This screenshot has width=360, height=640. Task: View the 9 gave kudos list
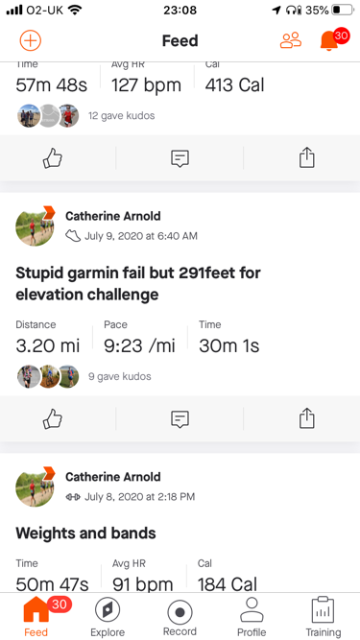coord(120,376)
